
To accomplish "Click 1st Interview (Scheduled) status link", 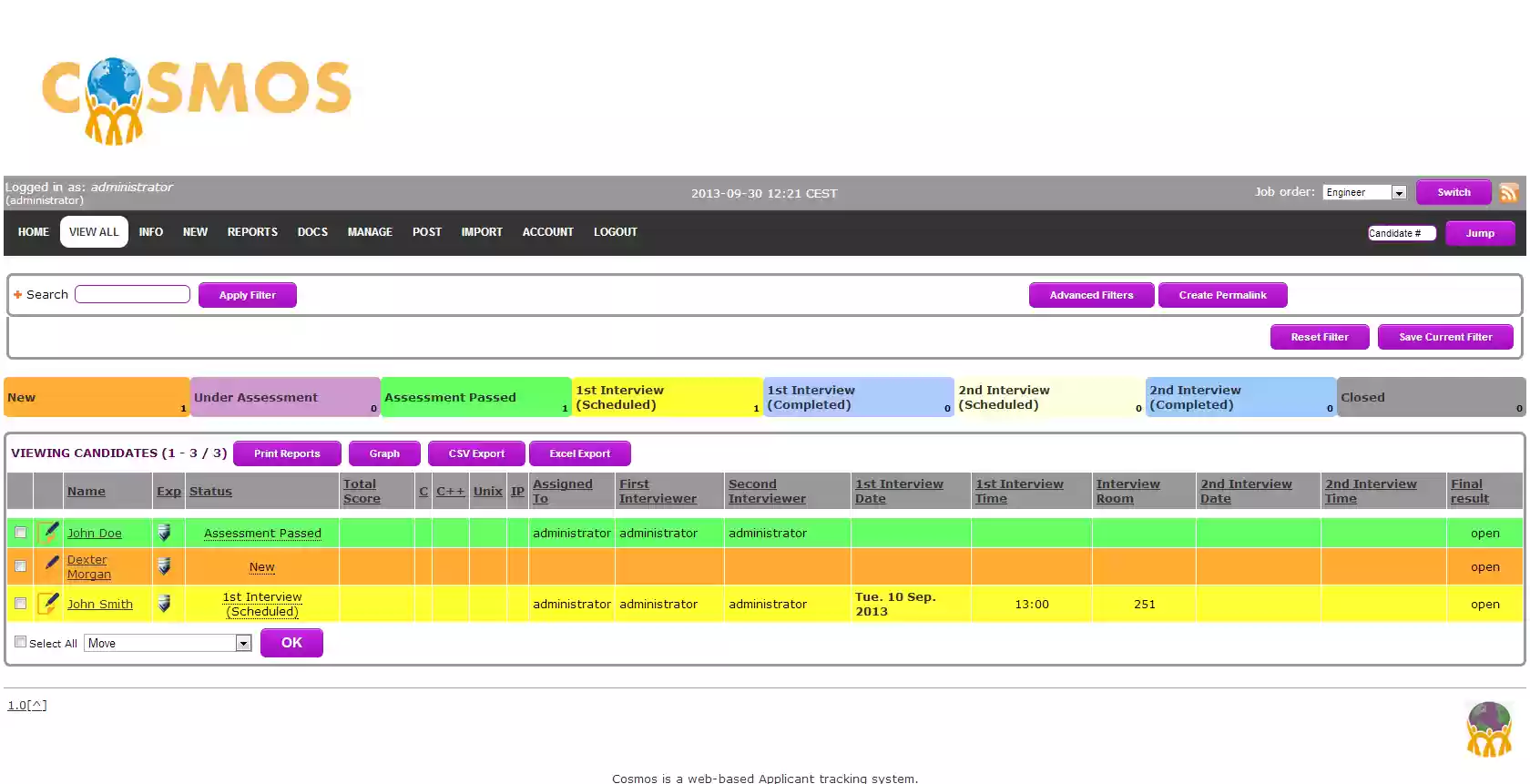I will pyautogui.click(x=262, y=604).
